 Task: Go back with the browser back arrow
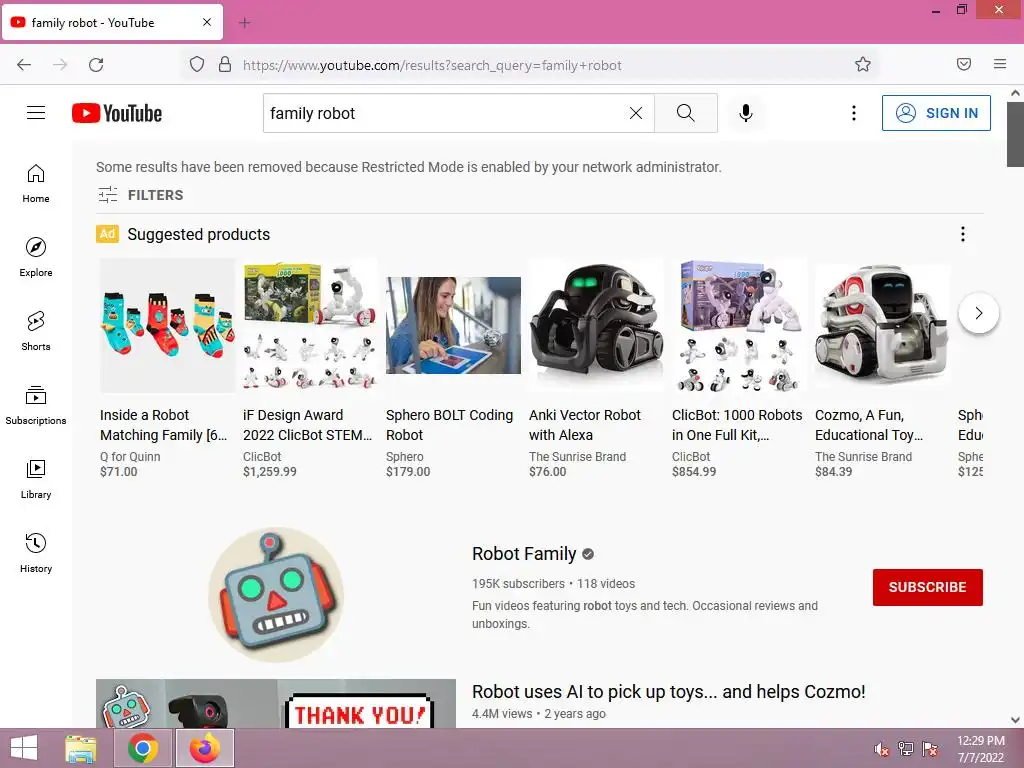click(x=24, y=64)
